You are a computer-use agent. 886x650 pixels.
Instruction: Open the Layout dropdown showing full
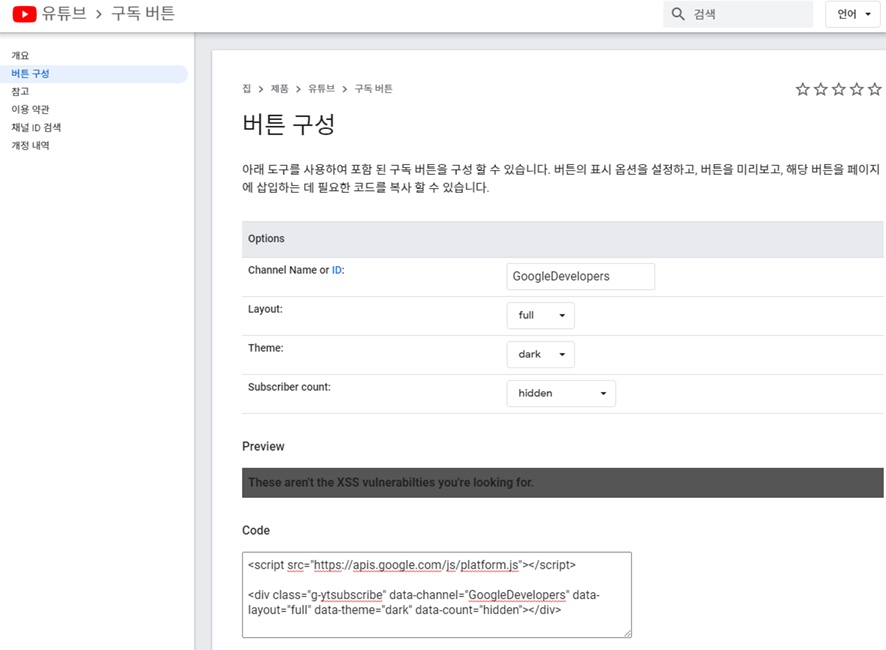click(x=540, y=315)
